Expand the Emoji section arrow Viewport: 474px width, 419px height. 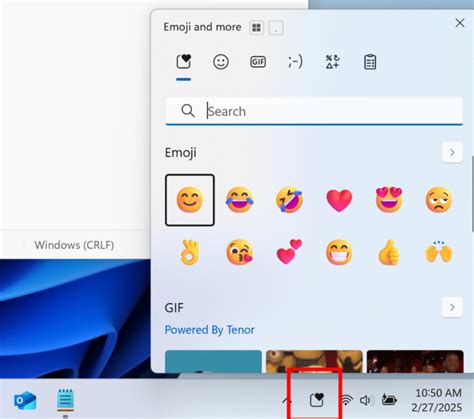tap(452, 153)
